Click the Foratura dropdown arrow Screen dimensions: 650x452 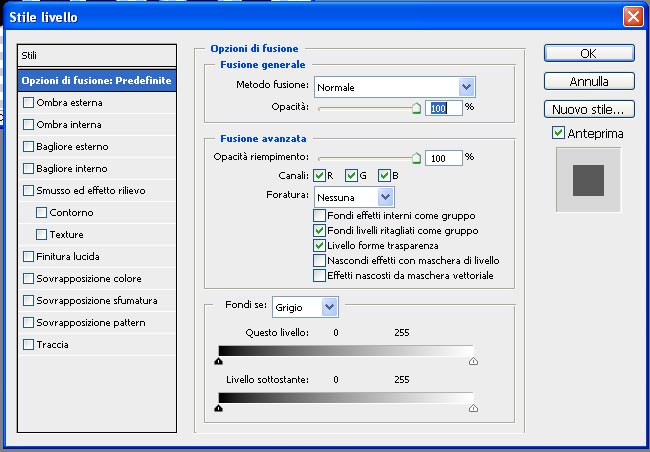coord(386,197)
